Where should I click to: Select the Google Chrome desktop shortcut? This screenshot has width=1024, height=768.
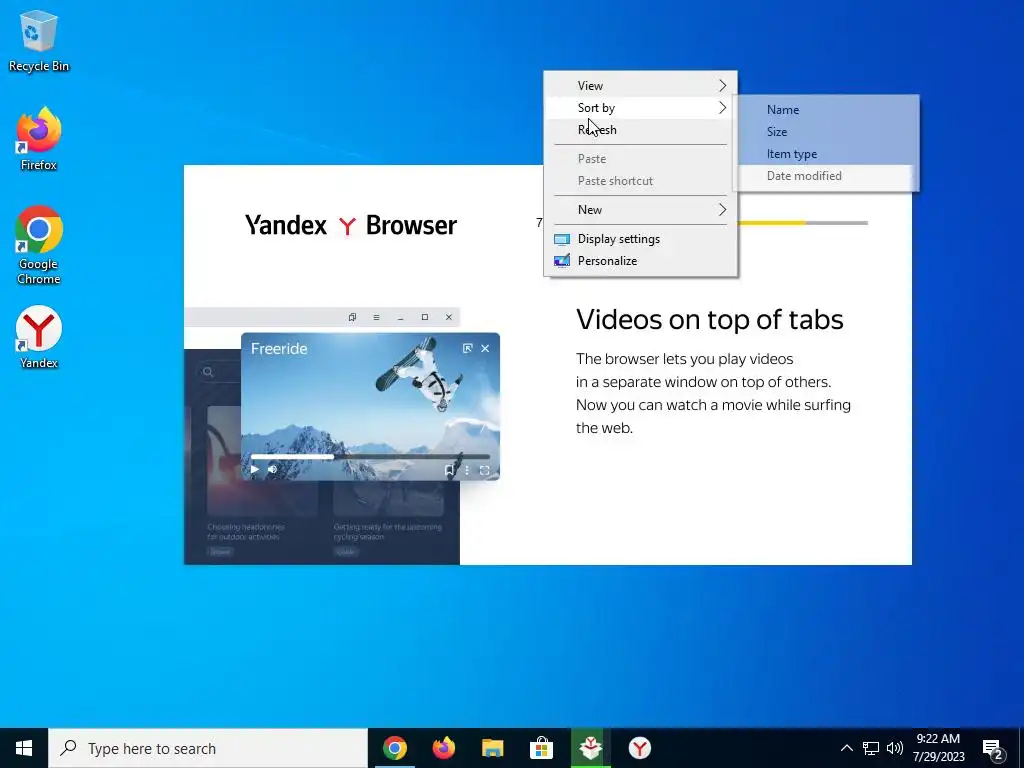(39, 245)
